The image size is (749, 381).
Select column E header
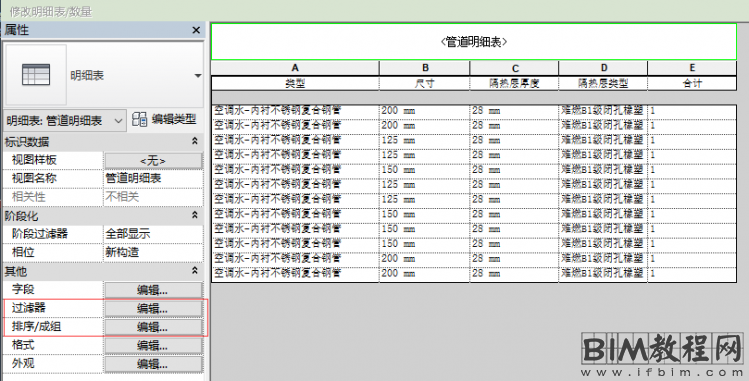pyautogui.click(x=692, y=68)
